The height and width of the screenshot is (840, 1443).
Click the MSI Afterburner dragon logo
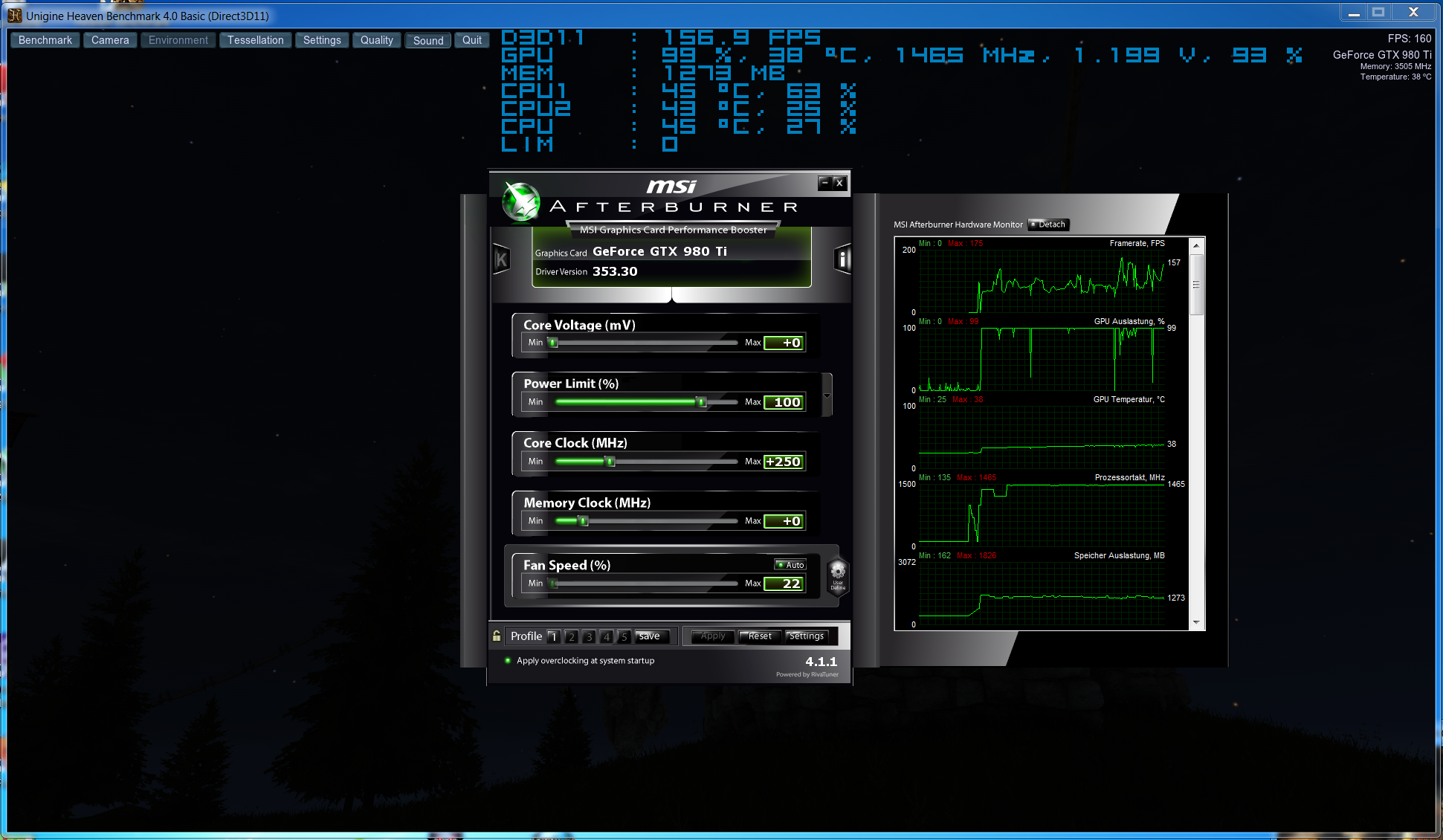[520, 201]
